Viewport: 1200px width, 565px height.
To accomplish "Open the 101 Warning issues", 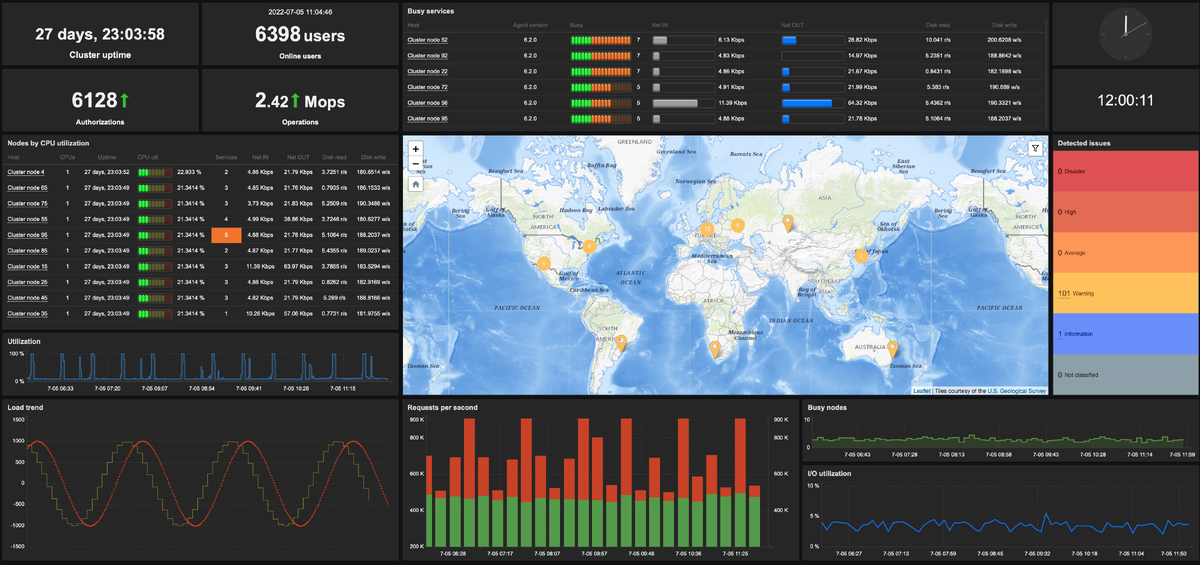I will pyautogui.click(x=1063, y=293).
